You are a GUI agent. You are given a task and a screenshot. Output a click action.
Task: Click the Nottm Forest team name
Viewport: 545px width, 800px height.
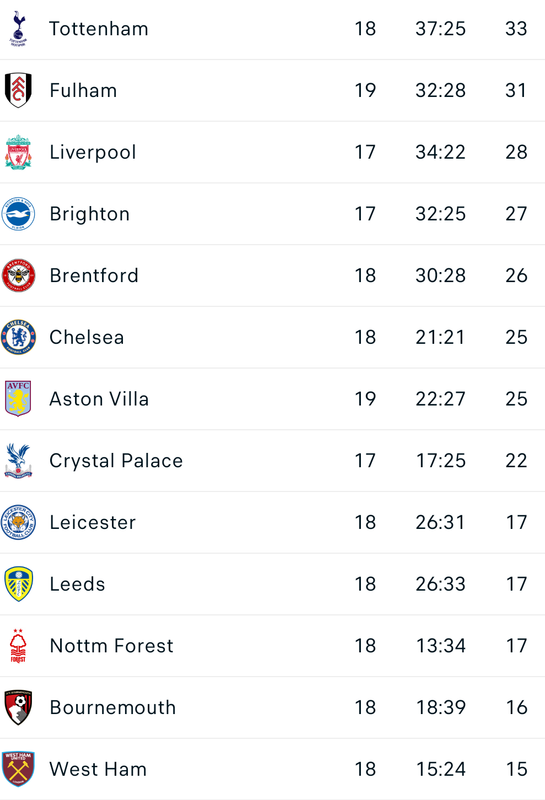pyautogui.click(x=111, y=646)
